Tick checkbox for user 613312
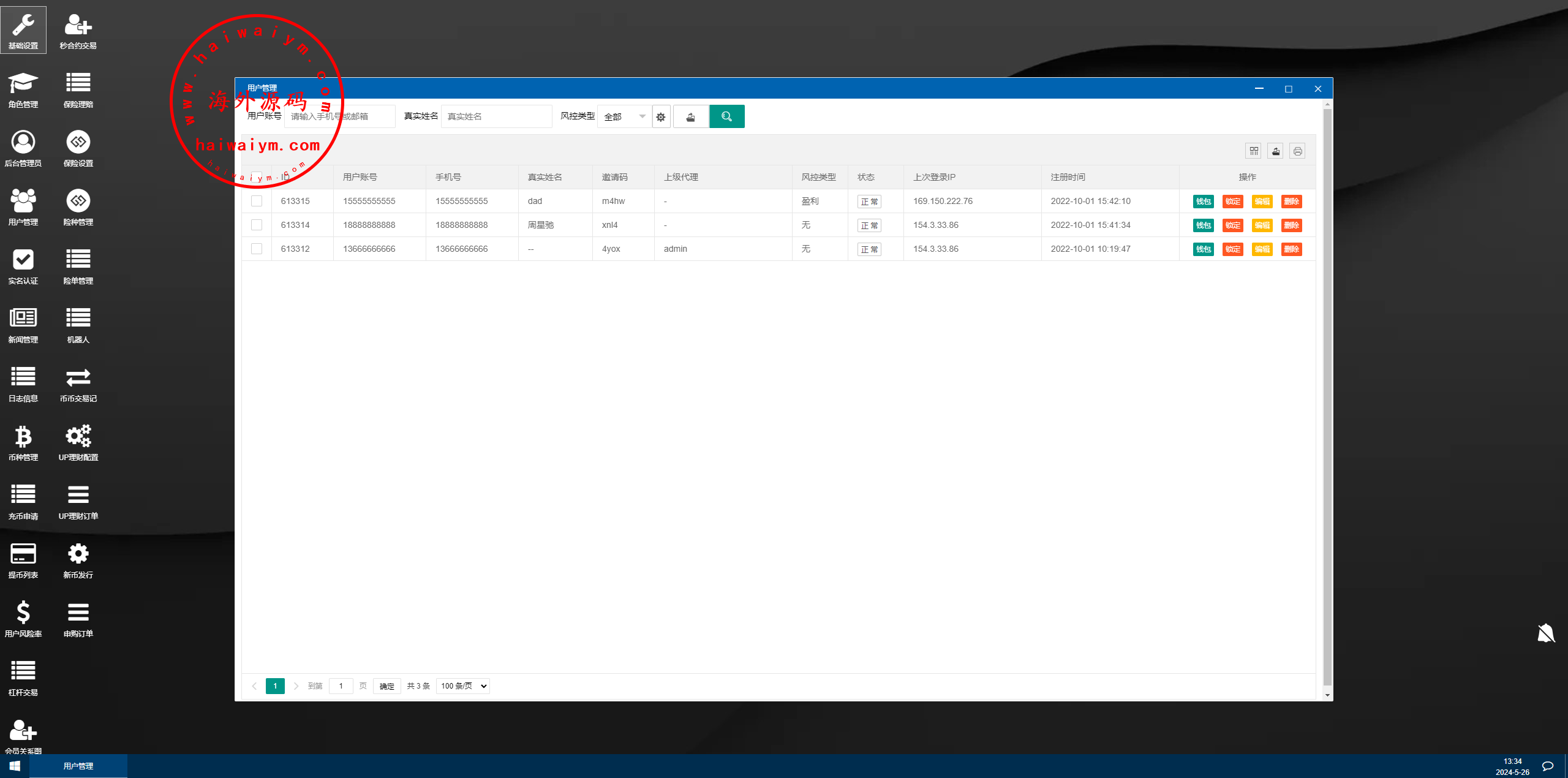The height and width of the screenshot is (778, 1568). (x=257, y=249)
